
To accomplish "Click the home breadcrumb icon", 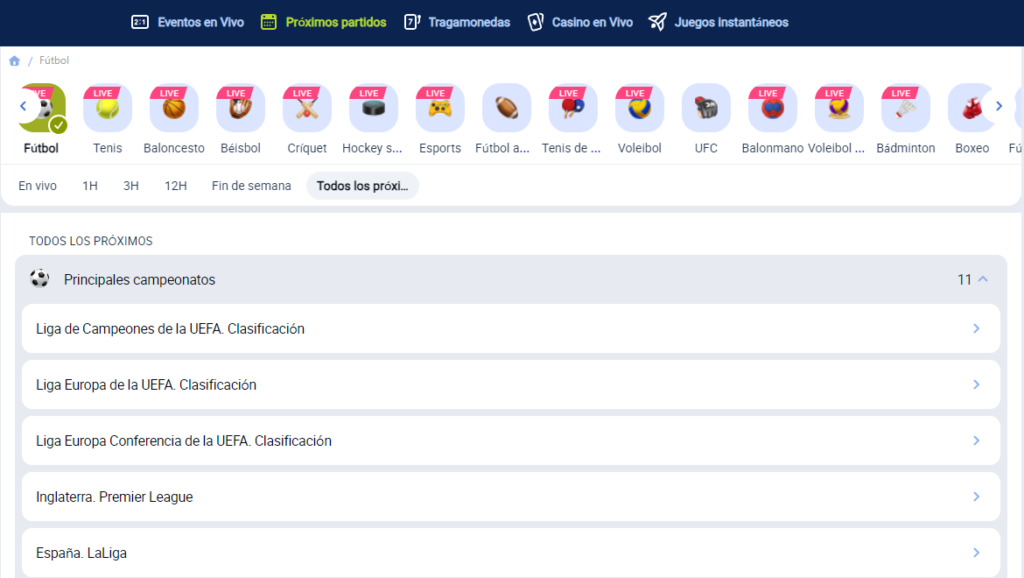I will (15, 61).
